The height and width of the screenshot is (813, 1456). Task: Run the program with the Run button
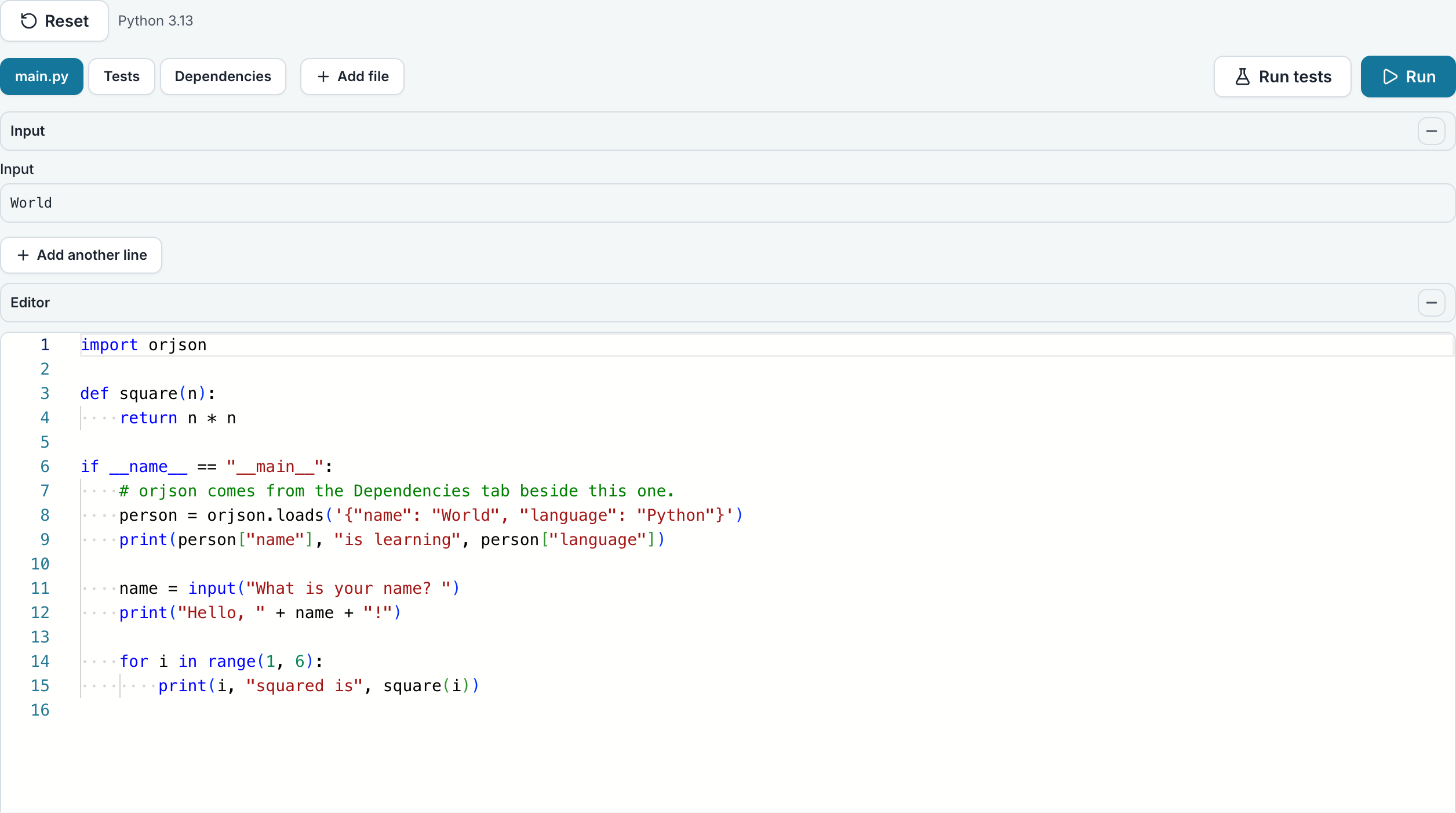(x=1408, y=77)
